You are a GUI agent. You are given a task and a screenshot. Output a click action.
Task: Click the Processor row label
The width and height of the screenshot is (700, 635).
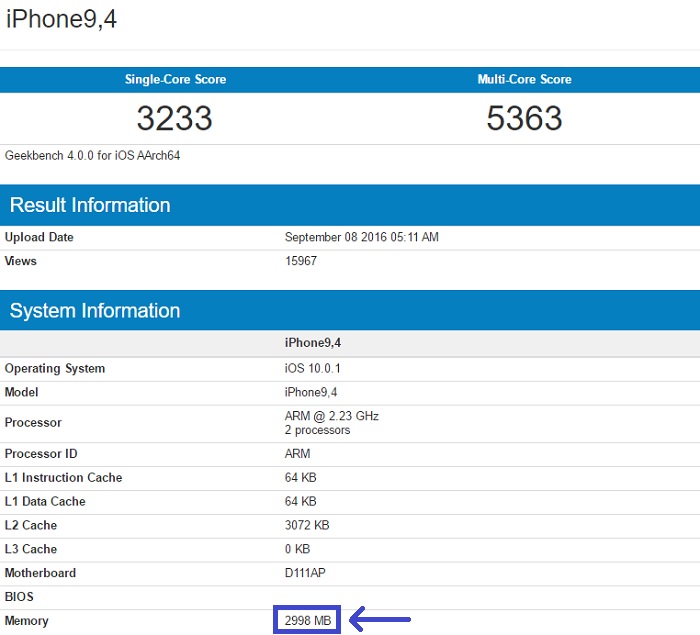(33, 422)
